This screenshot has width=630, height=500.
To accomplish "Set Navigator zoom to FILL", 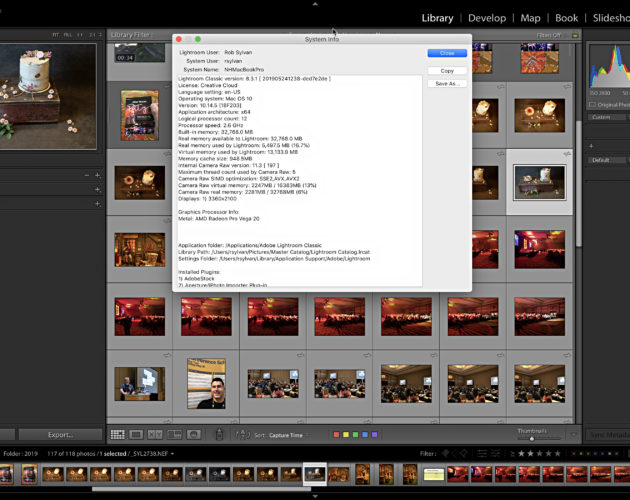I will pos(68,35).
